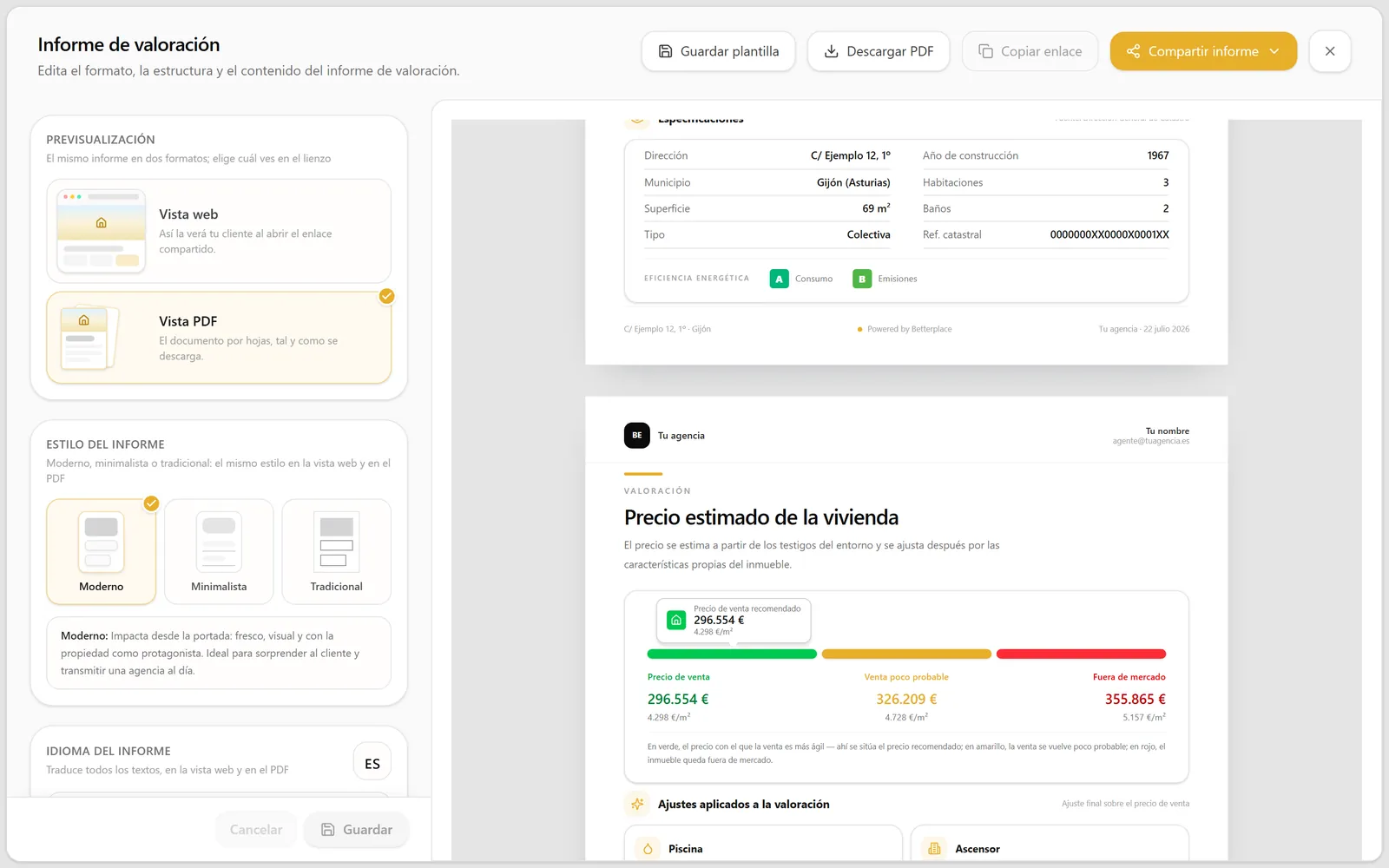Click the share icon in Compartir informe
The image size is (1389, 868).
(x=1133, y=51)
